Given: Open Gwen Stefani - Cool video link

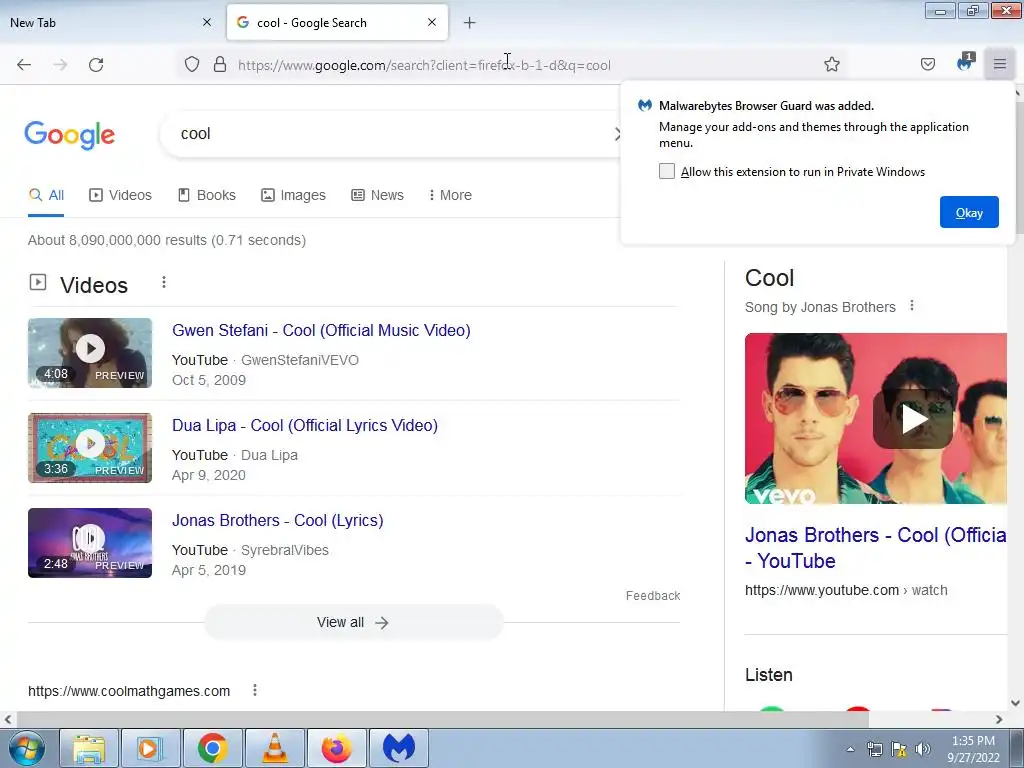Looking at the screenshot, I should click(321, 330).
